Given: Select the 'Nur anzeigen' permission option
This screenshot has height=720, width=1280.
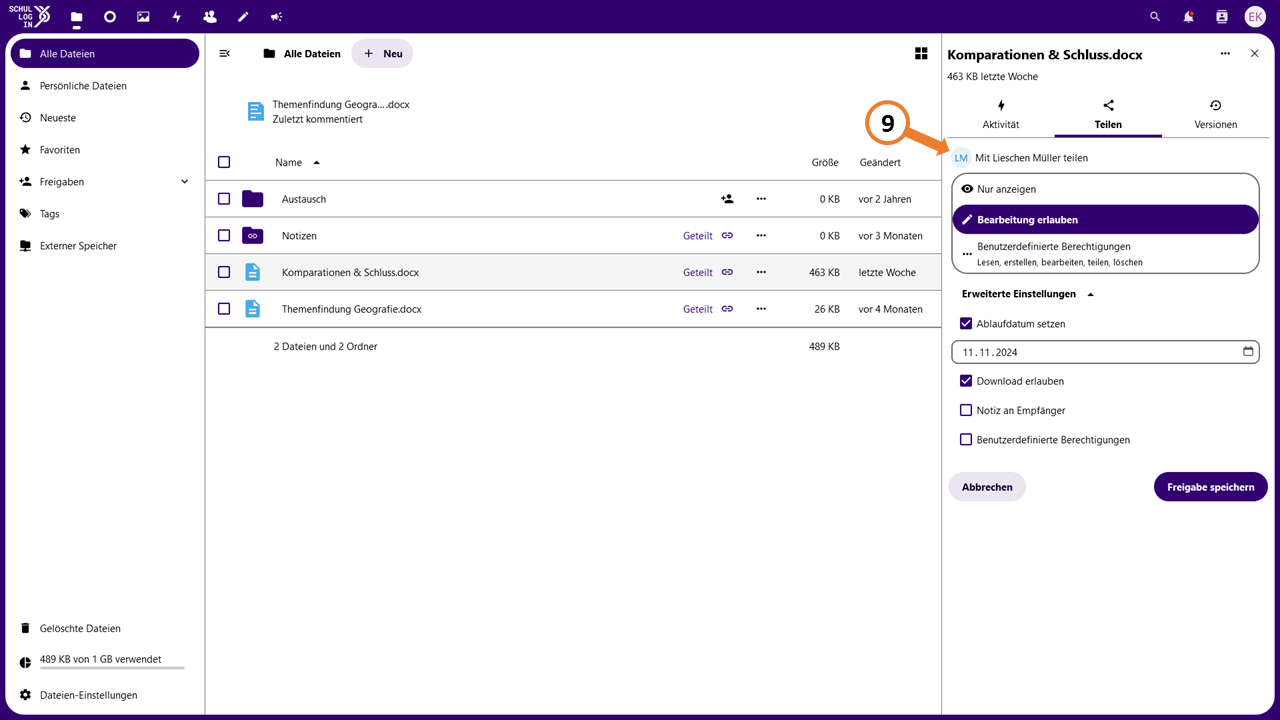Looking at the screenshot, I should 1105,189.
